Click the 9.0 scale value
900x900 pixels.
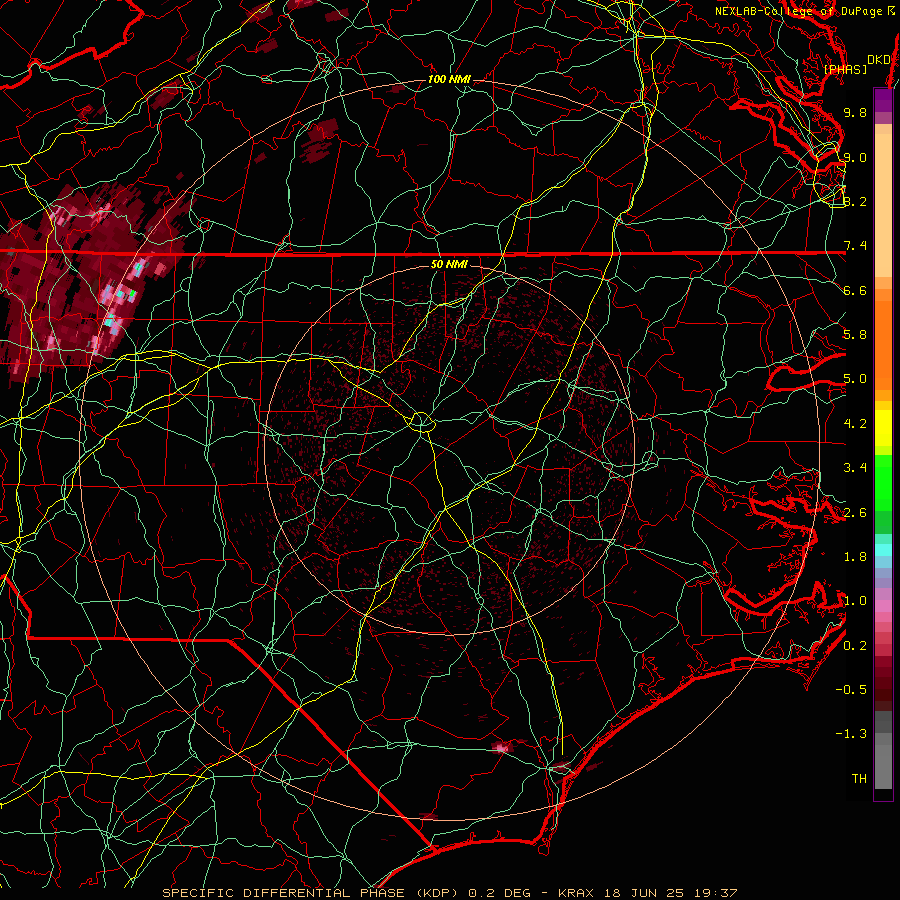pyautogui.click(x=855, y=157)
